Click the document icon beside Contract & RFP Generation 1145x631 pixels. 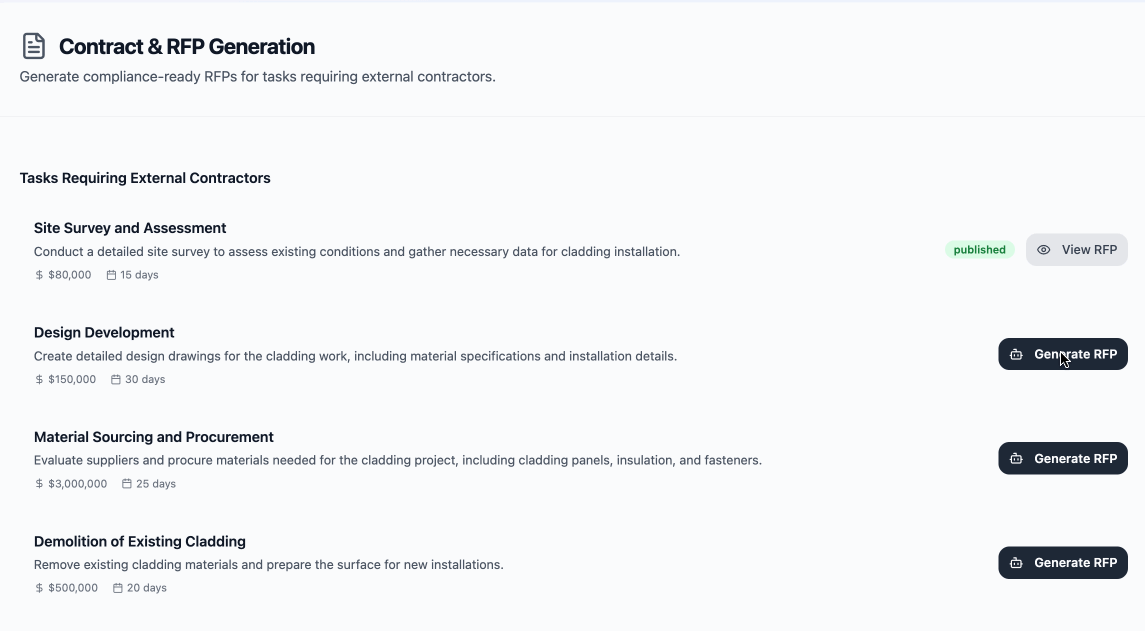35,45
